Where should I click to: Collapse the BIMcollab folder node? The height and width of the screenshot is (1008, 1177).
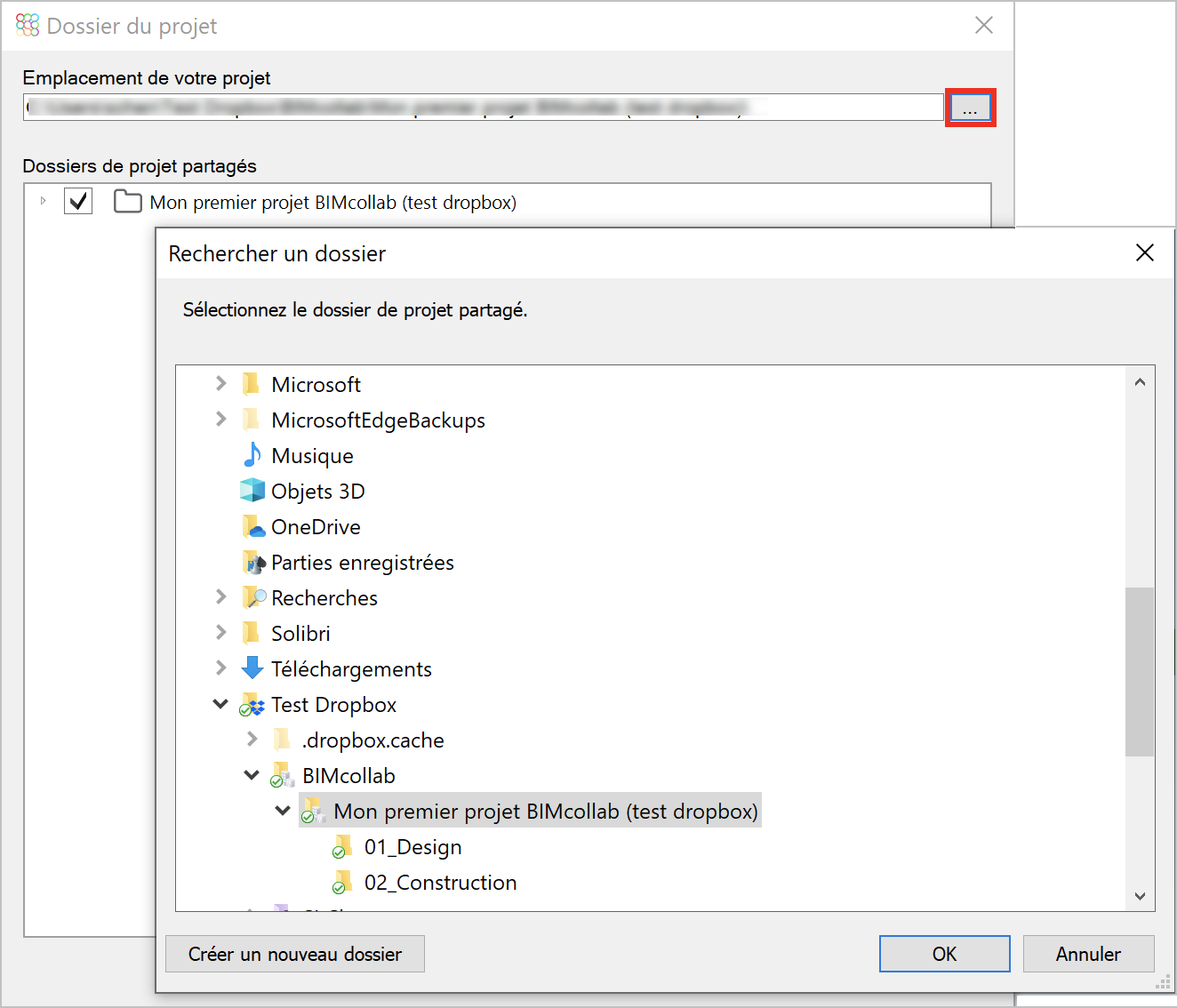pos(252,775)
